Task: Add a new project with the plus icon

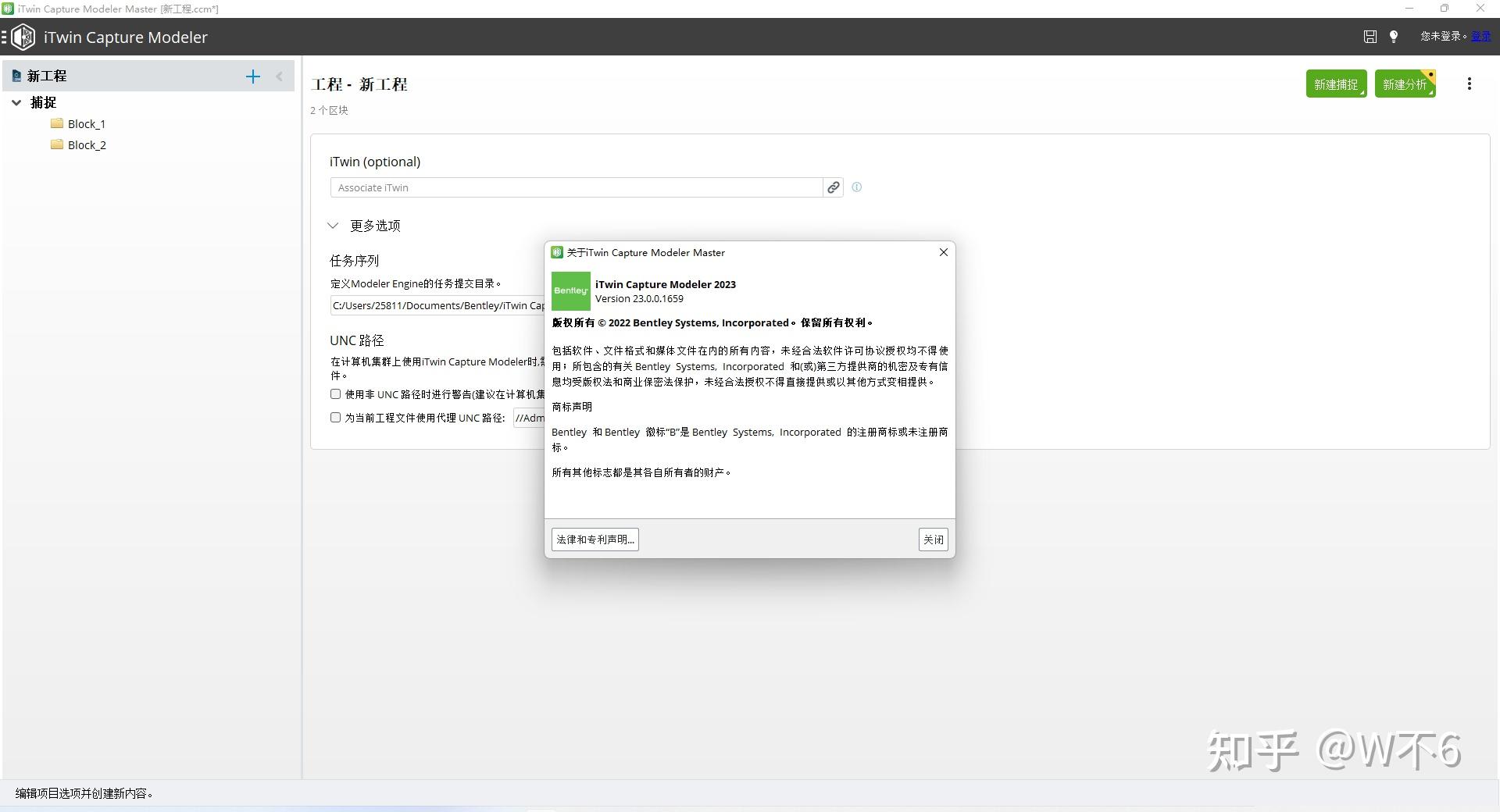Action: [252, 76]
